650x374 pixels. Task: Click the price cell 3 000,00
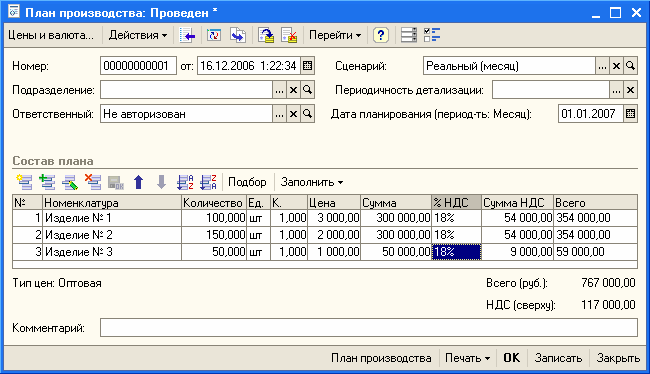tap(334, 218)
